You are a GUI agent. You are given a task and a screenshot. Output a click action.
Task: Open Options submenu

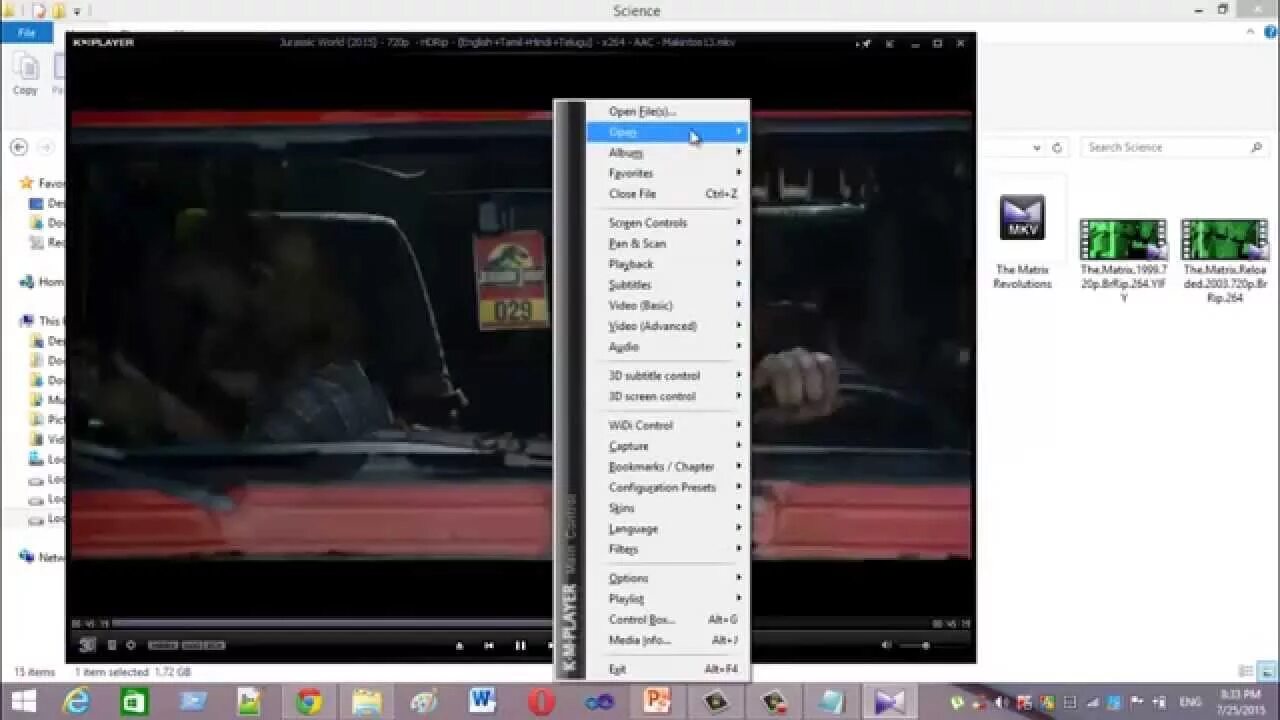(667, 578)
